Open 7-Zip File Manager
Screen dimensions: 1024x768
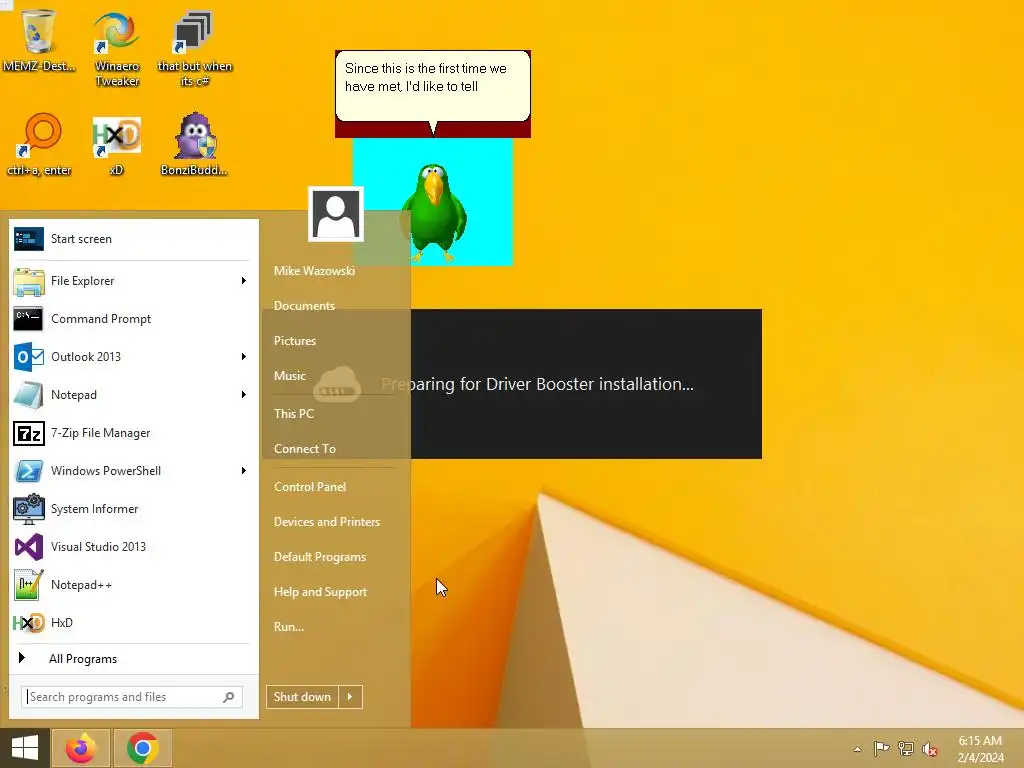coord(131,432)
